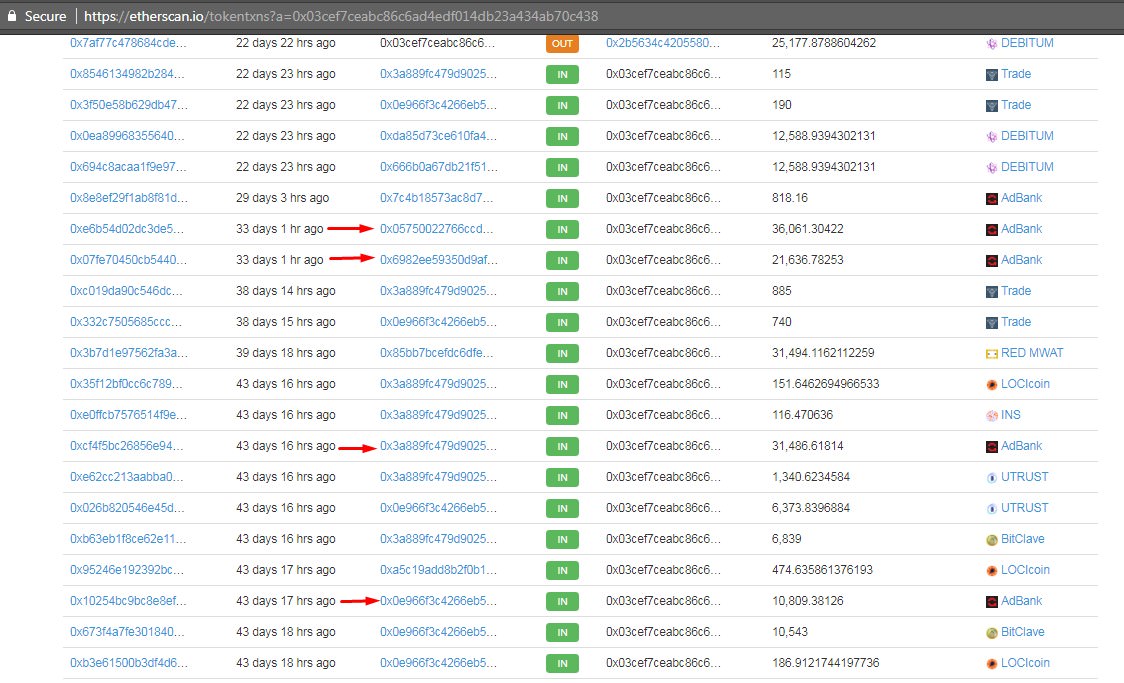Open transaction hash 0x3b7d1e97562fa3a
This screenshot has width=1124, height=683.
coord(128,353)
